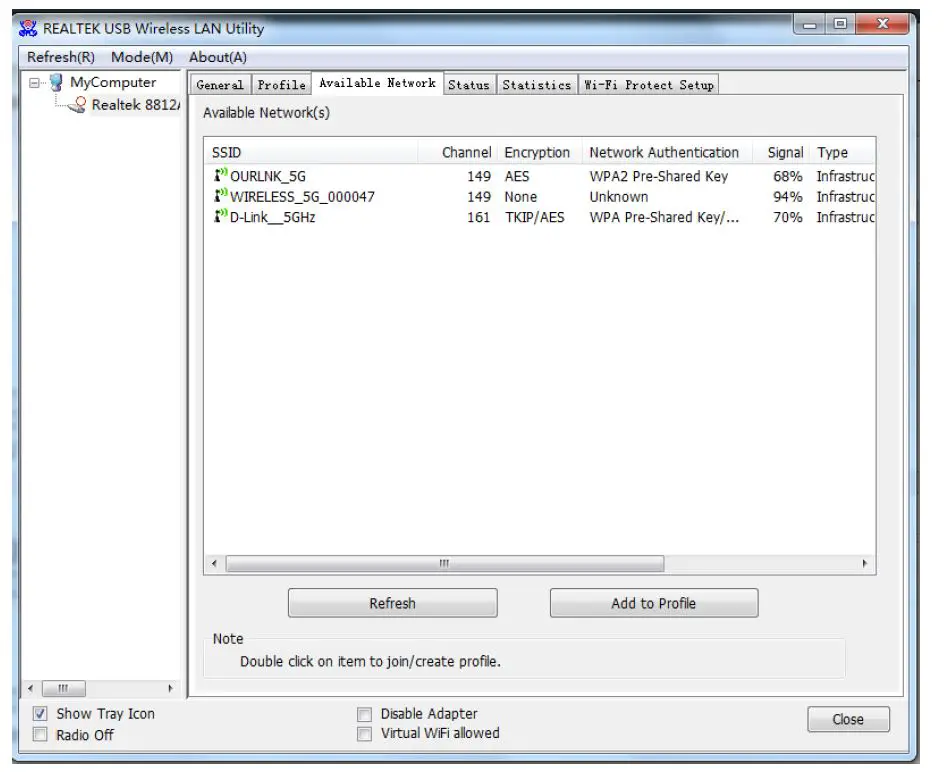Click the Profile tab icon area
This screenshot has width=944, height=774.
click(281, 85)
